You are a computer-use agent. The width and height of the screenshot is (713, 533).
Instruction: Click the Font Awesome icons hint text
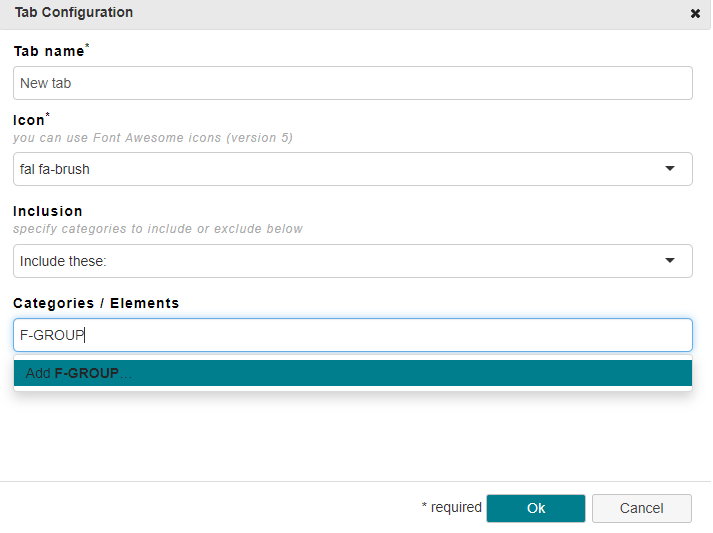pos(153,138)
